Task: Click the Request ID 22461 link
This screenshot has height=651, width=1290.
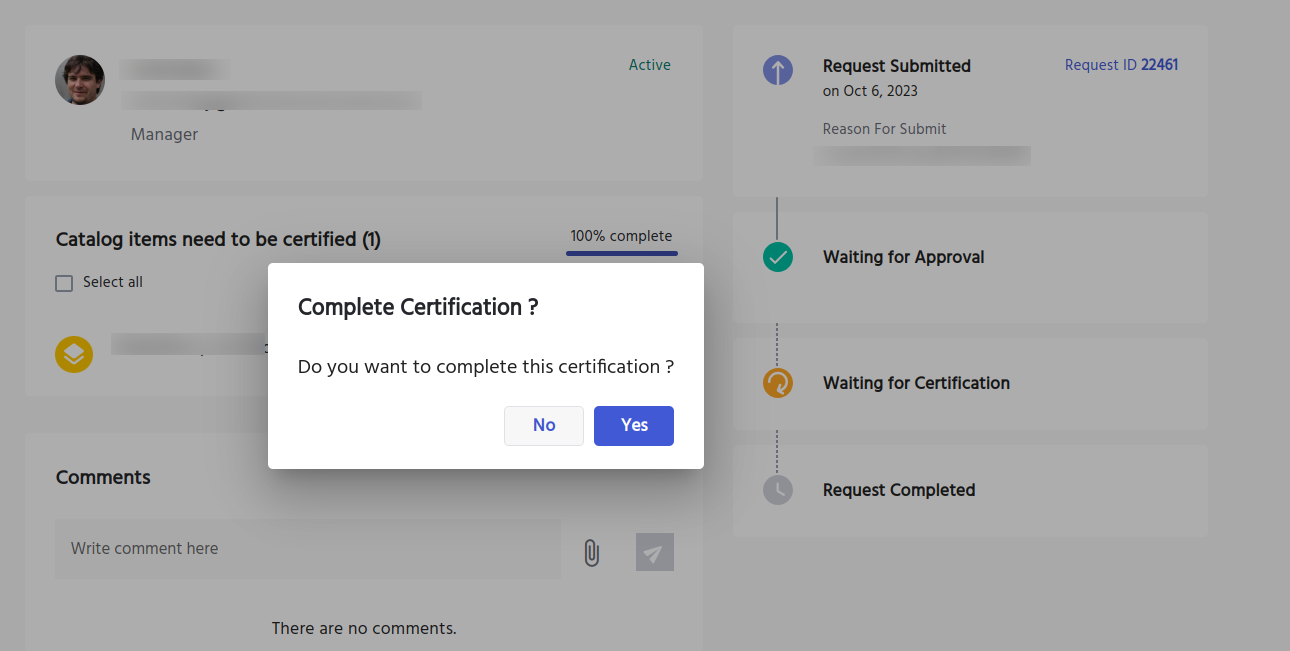Action: pos(1121,65)
